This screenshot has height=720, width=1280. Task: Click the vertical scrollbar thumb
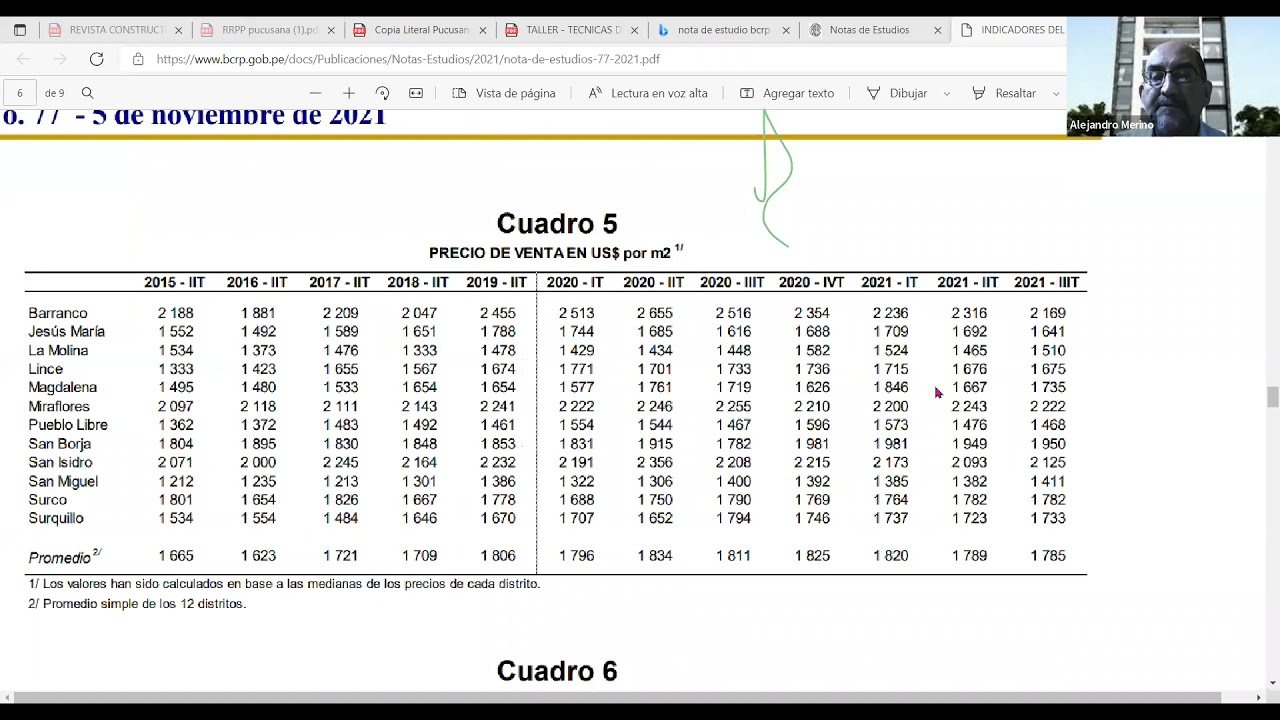pyautogui.click(x=1272, y=397)
